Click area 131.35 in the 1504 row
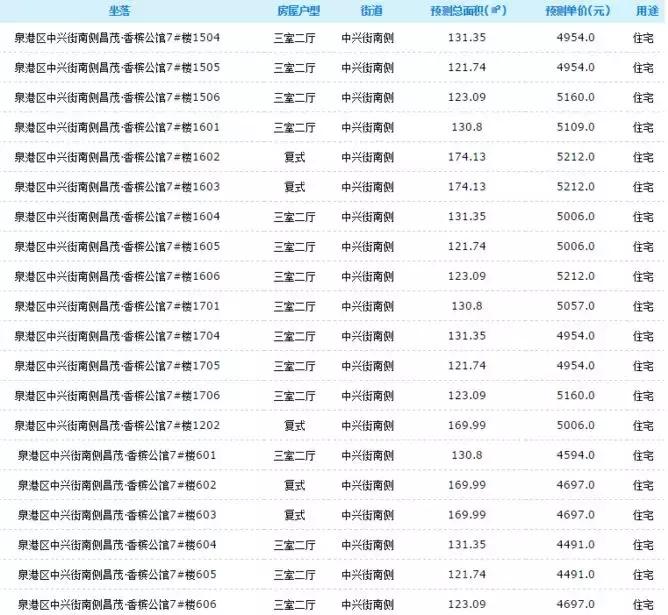 tap(467, 37)
